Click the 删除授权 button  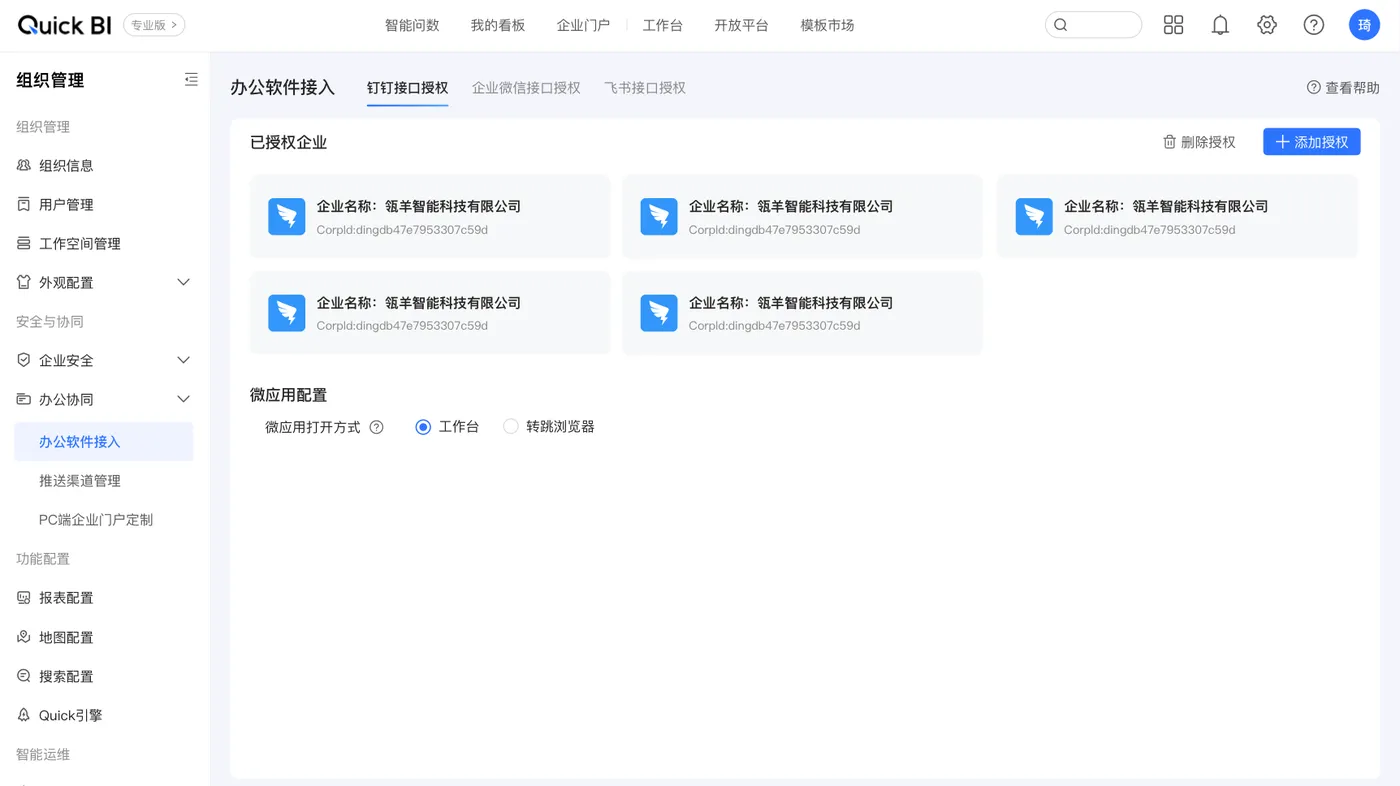pos(1199,142)
